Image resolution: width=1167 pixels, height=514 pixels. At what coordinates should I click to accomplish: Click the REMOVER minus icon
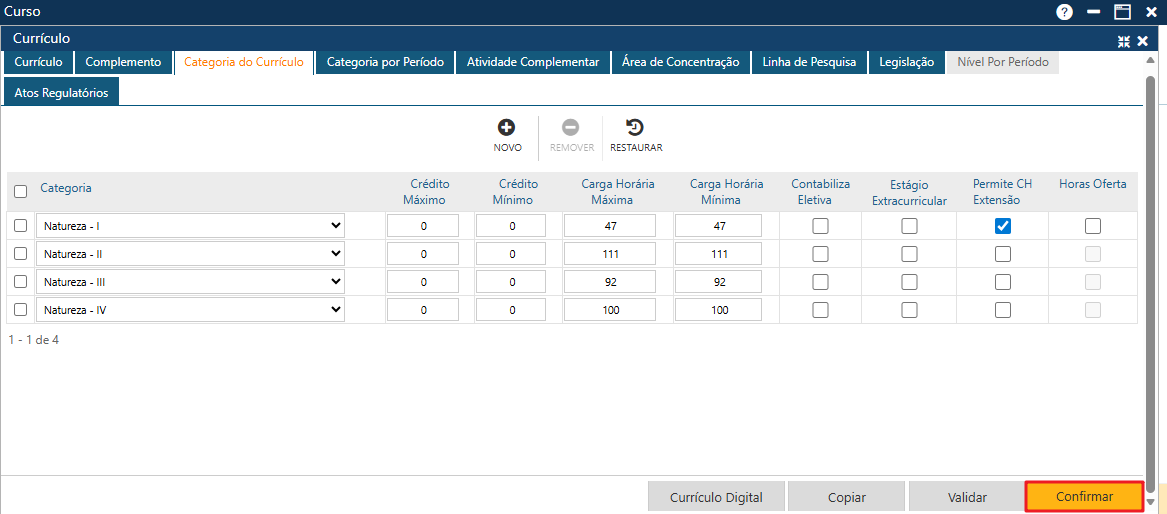coord(571,127)
